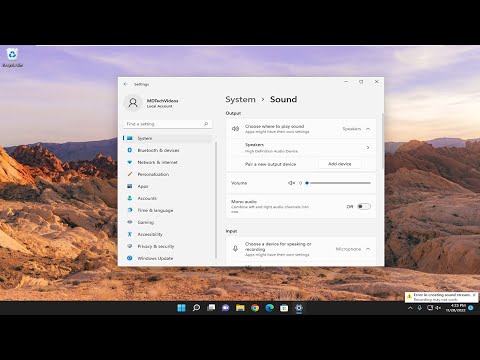Screen dimensions: 480x360
Task: Open the blue notification badge in the tray
Action: pyautogui.click(x=471, y=308)
